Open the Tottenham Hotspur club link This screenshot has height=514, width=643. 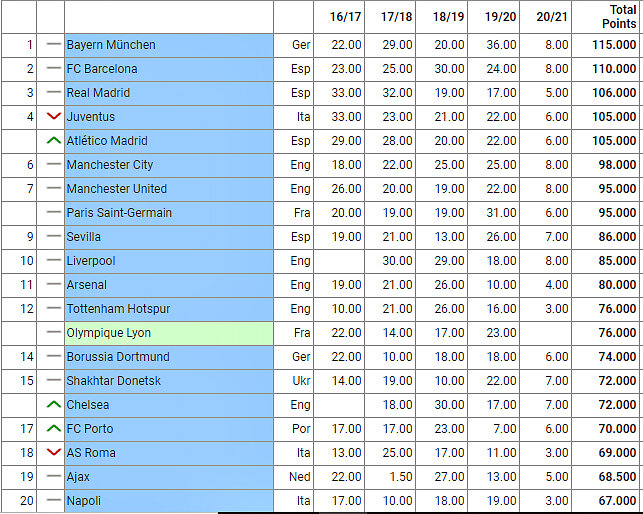pyautogui.click(x=119, y=308)
